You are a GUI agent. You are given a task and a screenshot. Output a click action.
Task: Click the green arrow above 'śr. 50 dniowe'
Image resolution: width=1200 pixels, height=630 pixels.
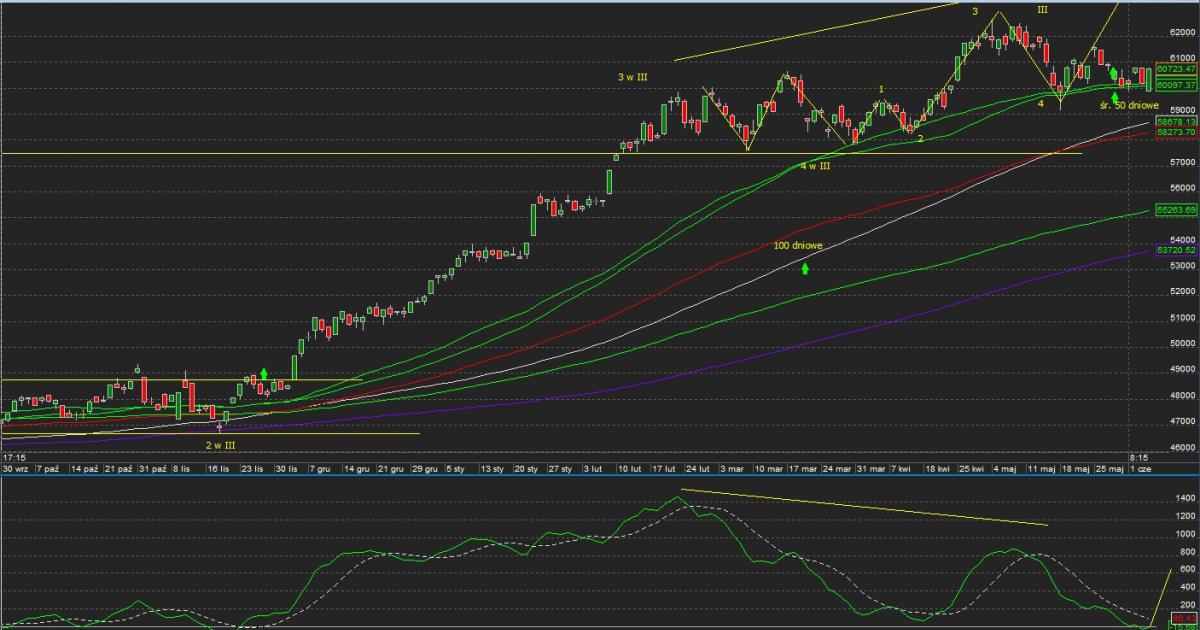pos(1115,96)
